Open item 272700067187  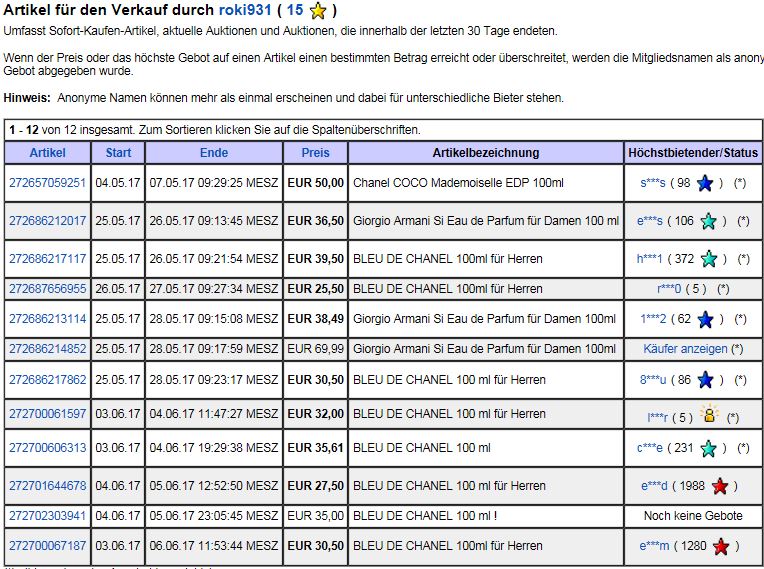(x=47, y=546)
